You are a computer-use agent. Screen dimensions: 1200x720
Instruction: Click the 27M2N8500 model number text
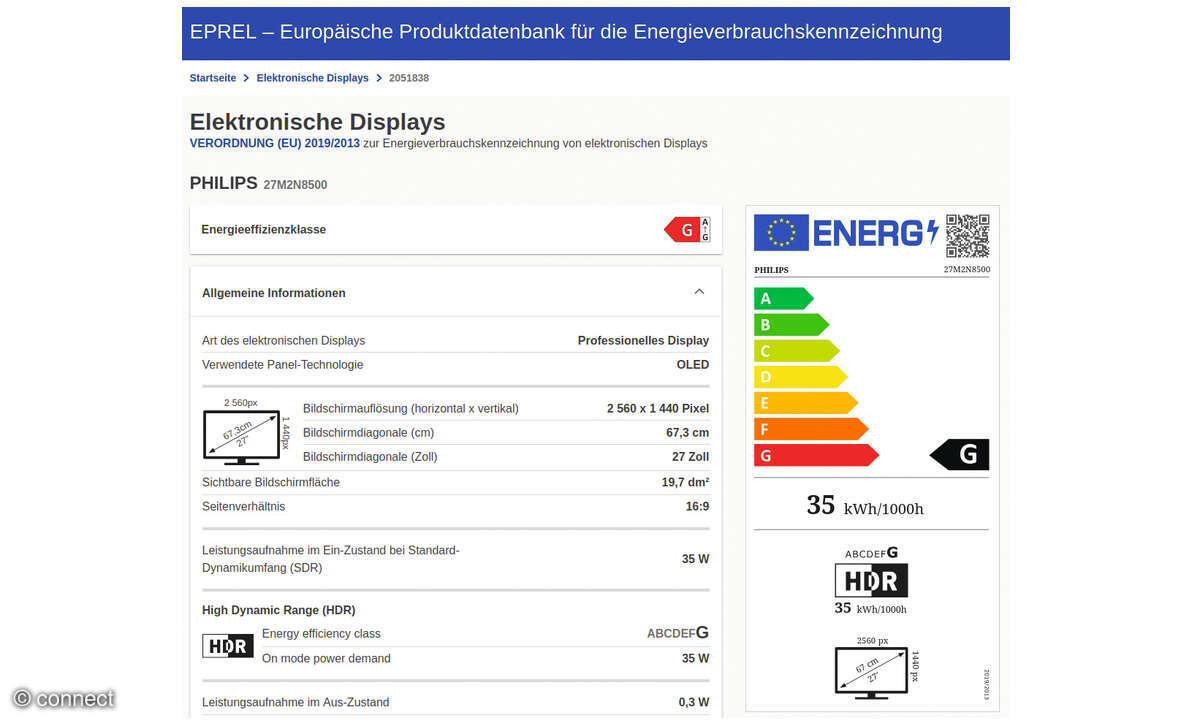tap(294, 184)
